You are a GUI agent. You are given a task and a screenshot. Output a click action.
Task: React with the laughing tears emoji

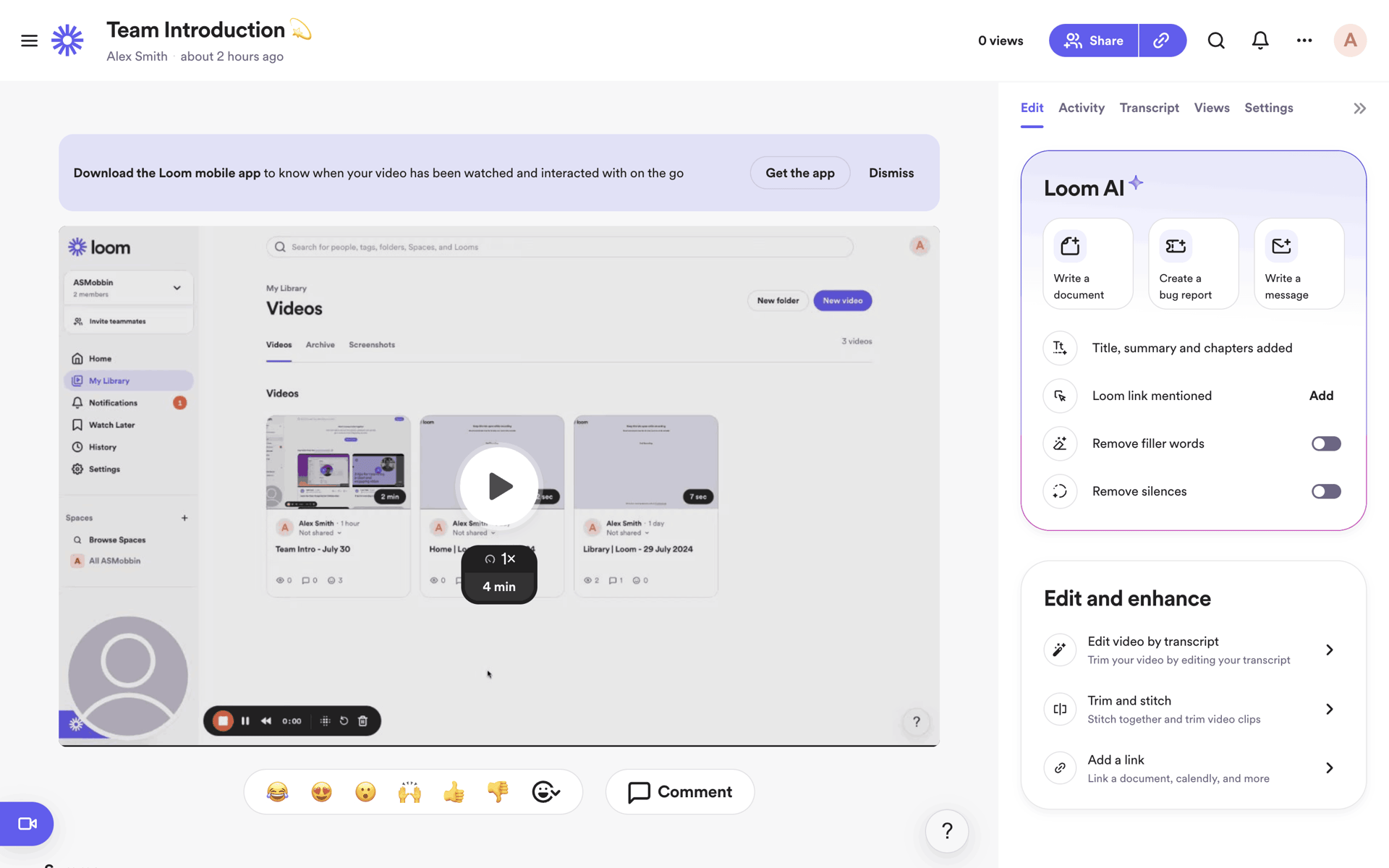[277, 792]
